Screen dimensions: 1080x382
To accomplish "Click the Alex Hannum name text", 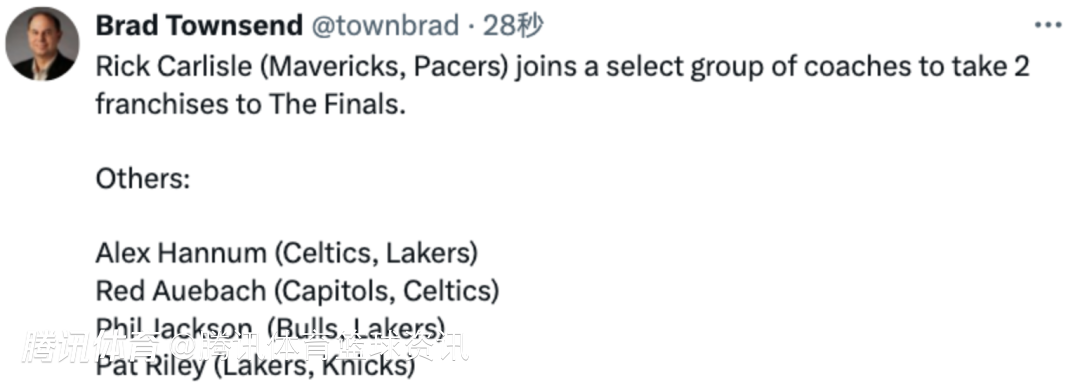I will coord(180,254).
